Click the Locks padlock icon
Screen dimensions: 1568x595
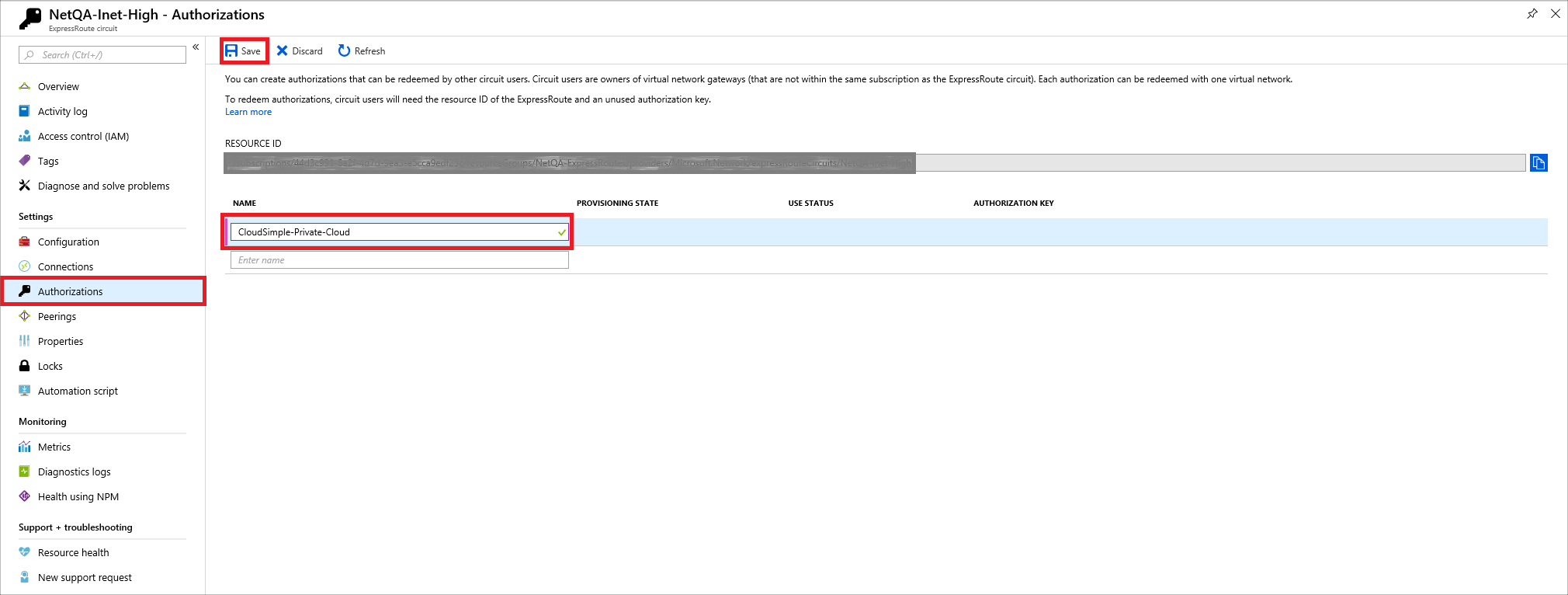[x=25, y=366]
